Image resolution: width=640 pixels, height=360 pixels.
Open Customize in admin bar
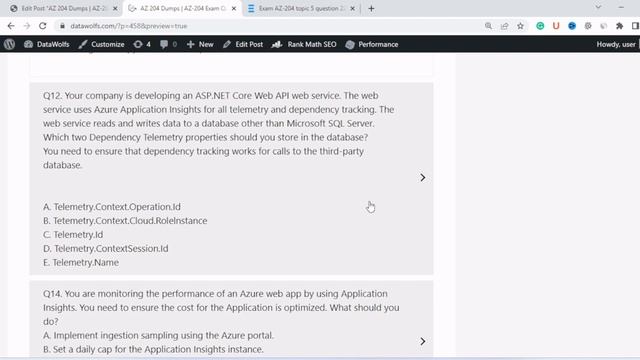point(101,44)
